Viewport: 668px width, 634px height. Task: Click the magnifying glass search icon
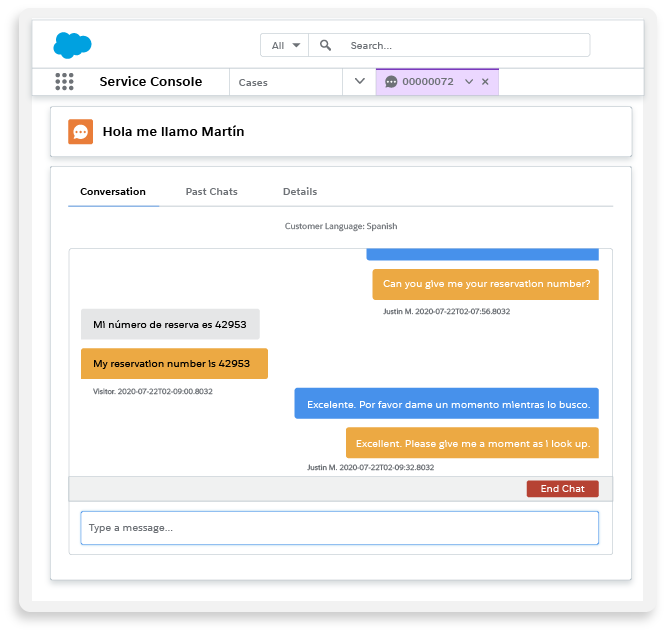(326, 45)
